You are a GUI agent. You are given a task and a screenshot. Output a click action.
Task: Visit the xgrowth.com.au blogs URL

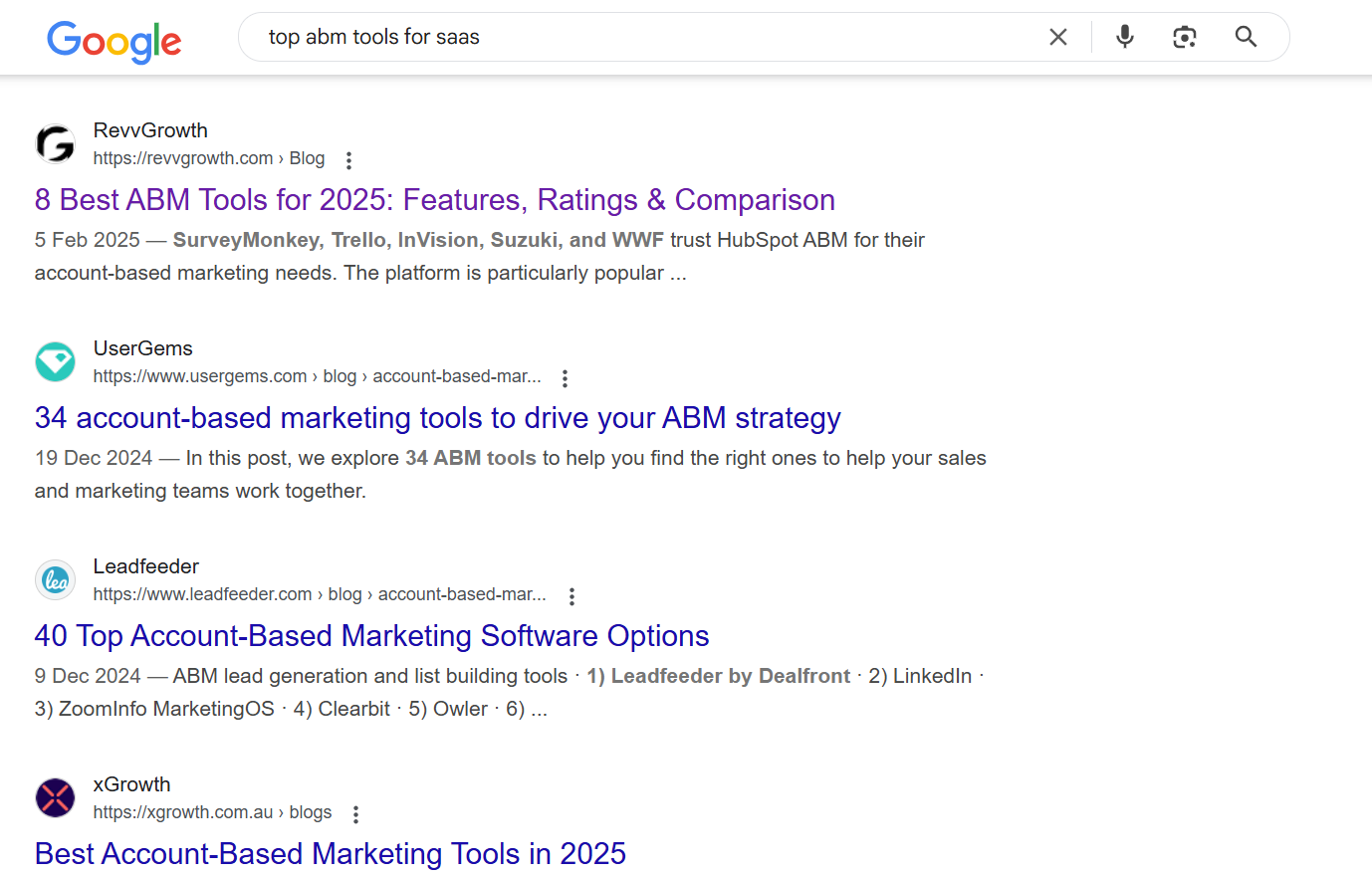213,812
